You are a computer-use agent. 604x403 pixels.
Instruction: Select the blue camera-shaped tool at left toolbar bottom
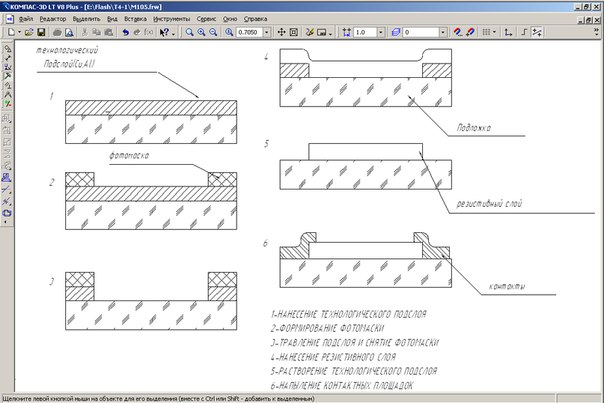(x=7, y=213)
